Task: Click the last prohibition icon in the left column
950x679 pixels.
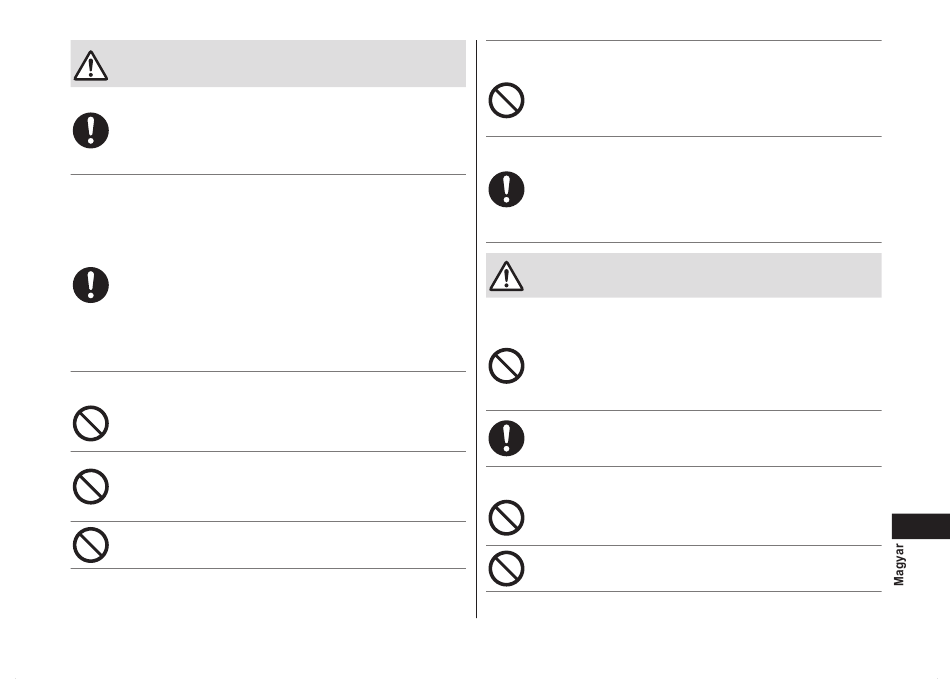Action: click(91, 545)
